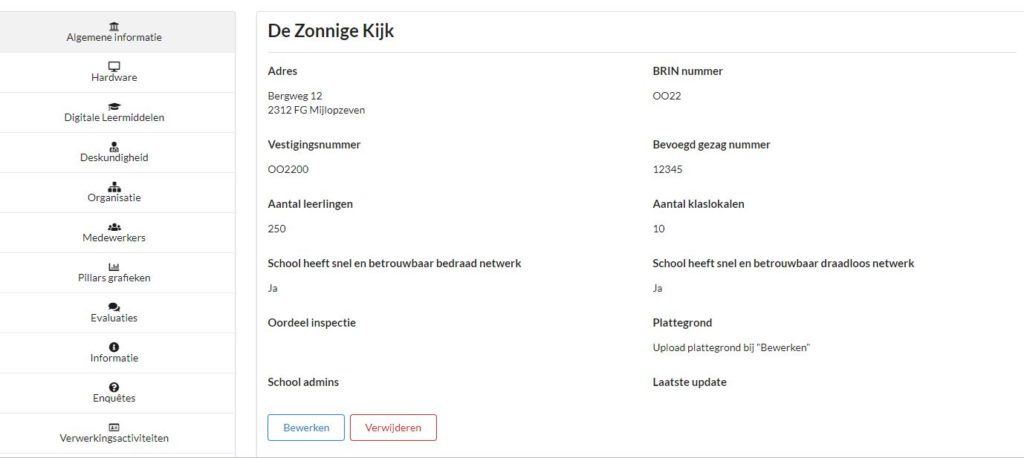Viewport: 1024px width, 458px height.
Task: Click the graduation cap icon for Digitale Leermiddelen
Action: [x=114, y=106]
